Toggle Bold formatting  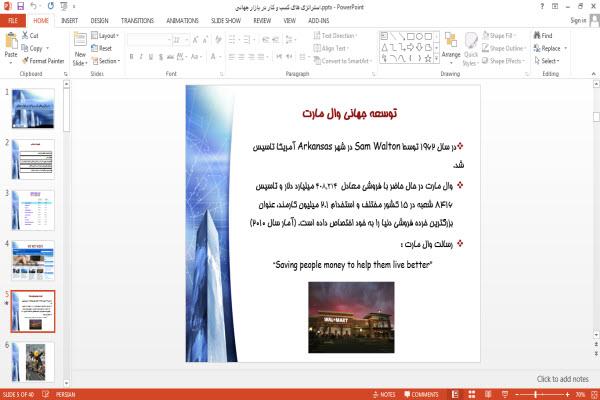(131, 57)
